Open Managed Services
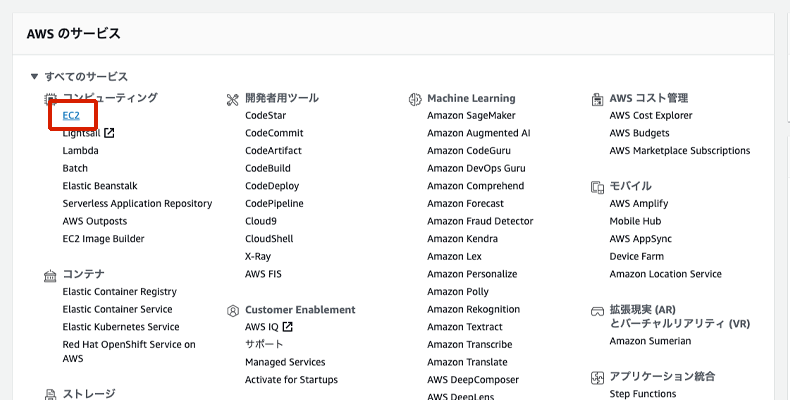The image size is (790, 400). pos(285,362)
